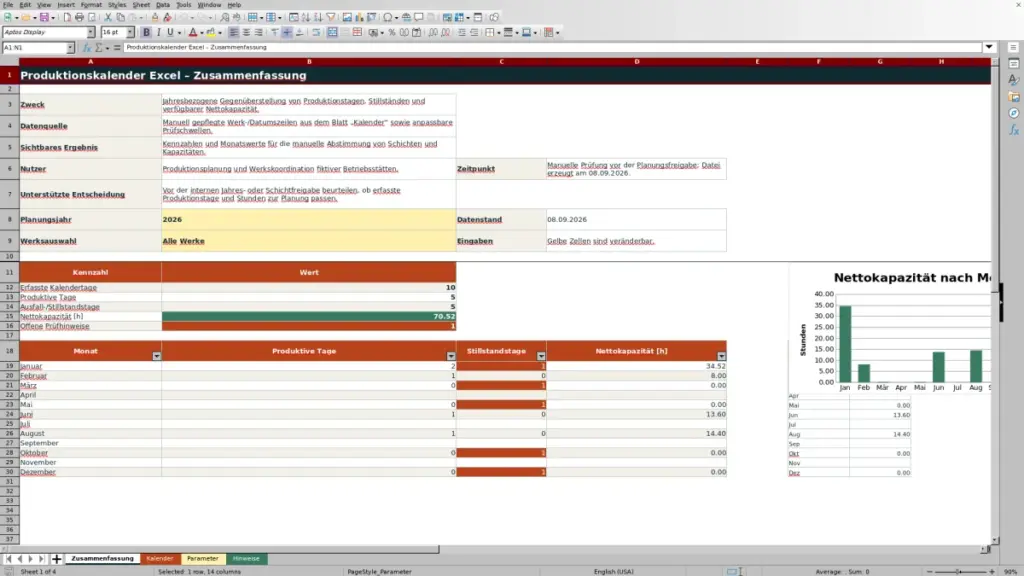Enable left text alignment
Viewport: 1024px width, 576px height.
pos(234,33)
